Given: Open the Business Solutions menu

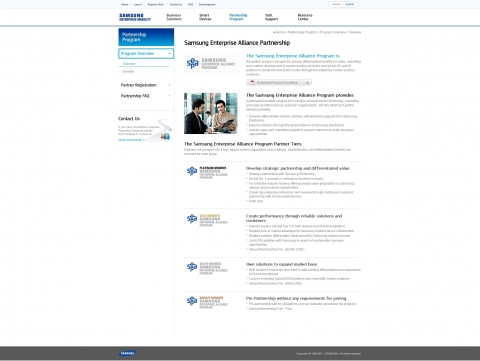Looking at the screenshot, I should [174, 17].
